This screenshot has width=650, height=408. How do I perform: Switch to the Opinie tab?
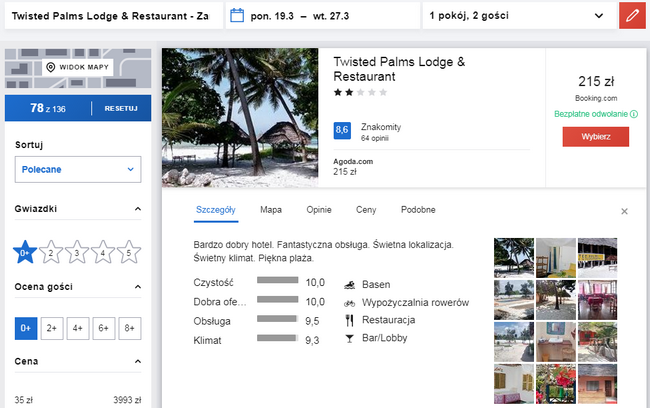tap(319, 210)
